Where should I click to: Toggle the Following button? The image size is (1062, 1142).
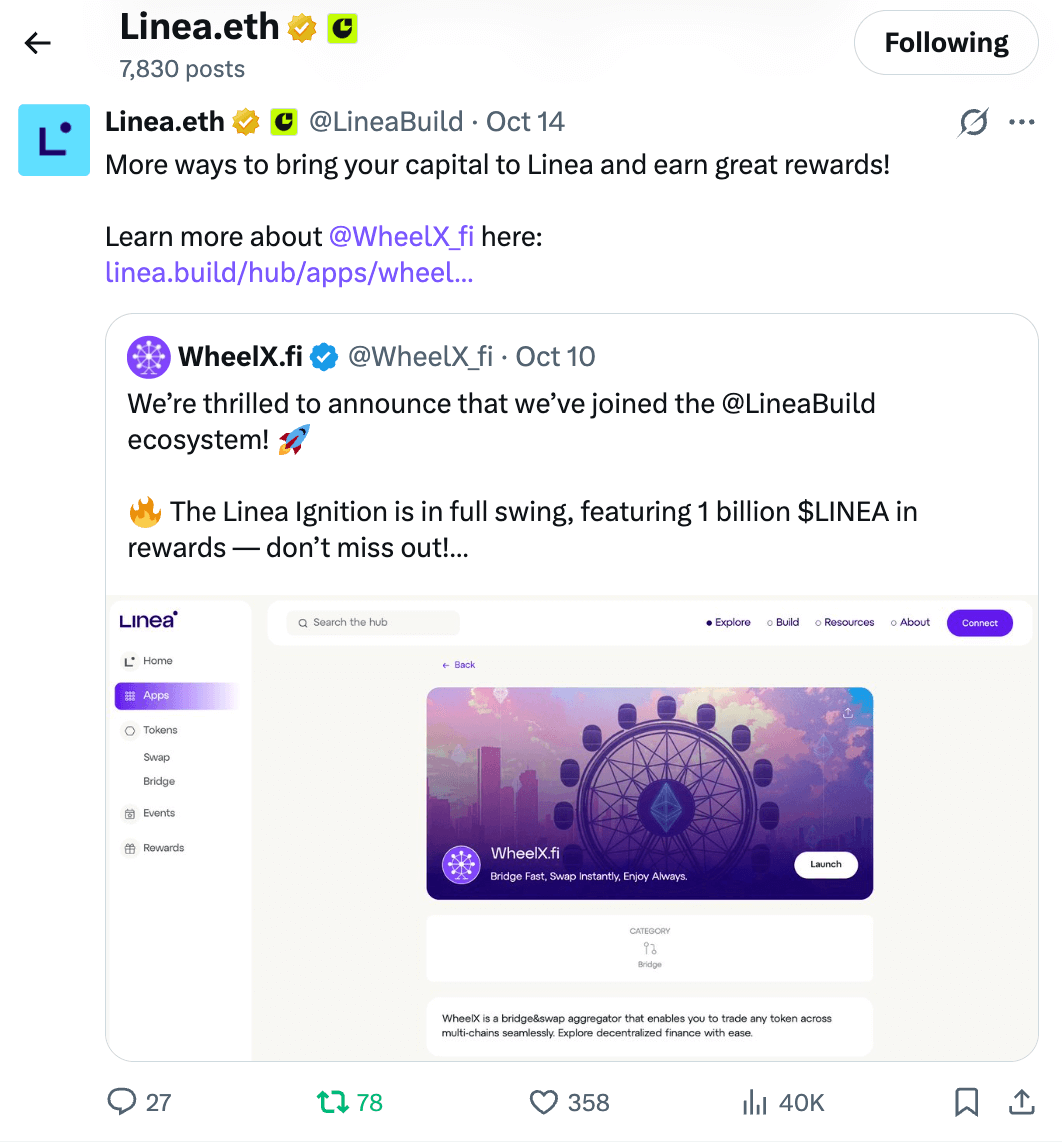pyautogui.click(x=946, y=43)
